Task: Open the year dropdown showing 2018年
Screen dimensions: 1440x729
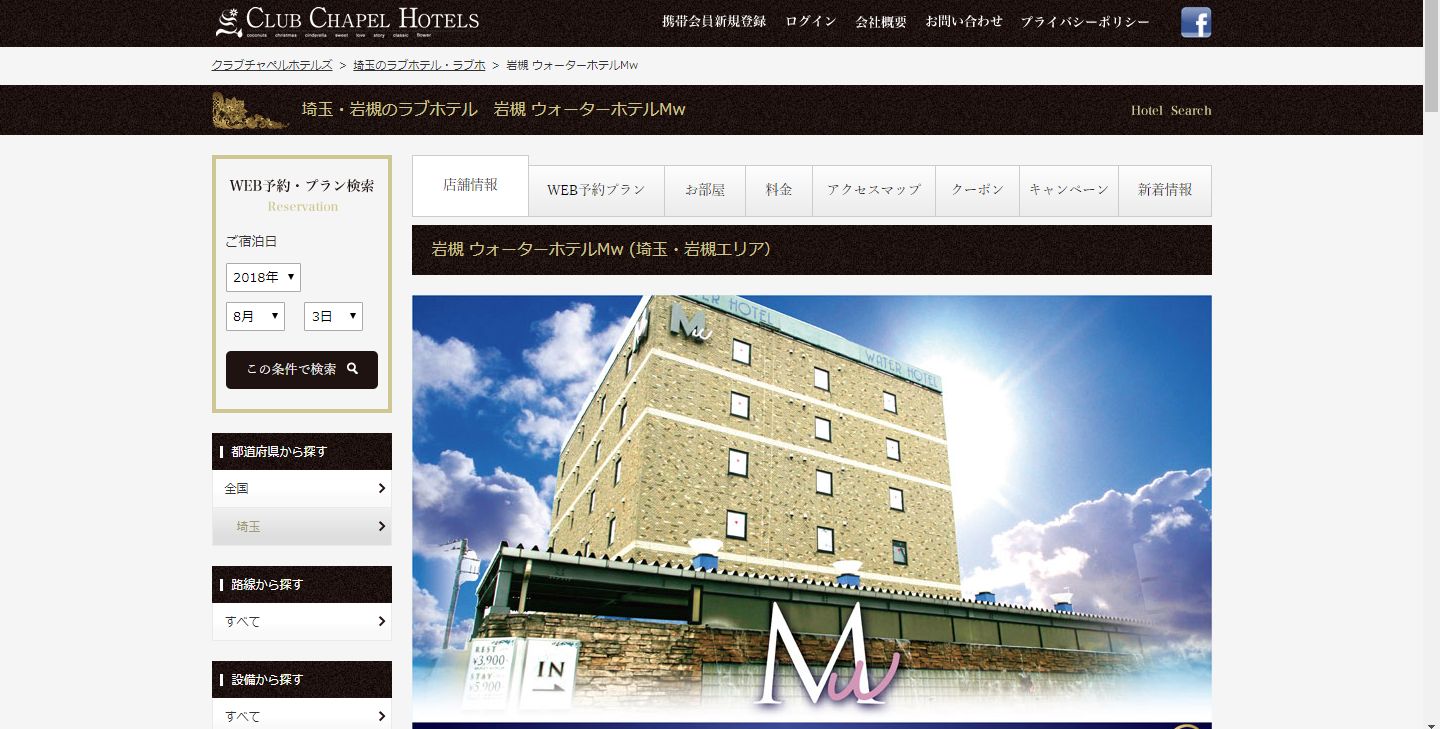Action: 263,277
